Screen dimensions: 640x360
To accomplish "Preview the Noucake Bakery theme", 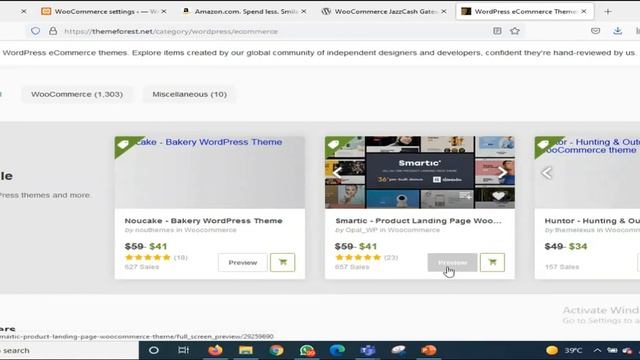I will coord(243,262).
